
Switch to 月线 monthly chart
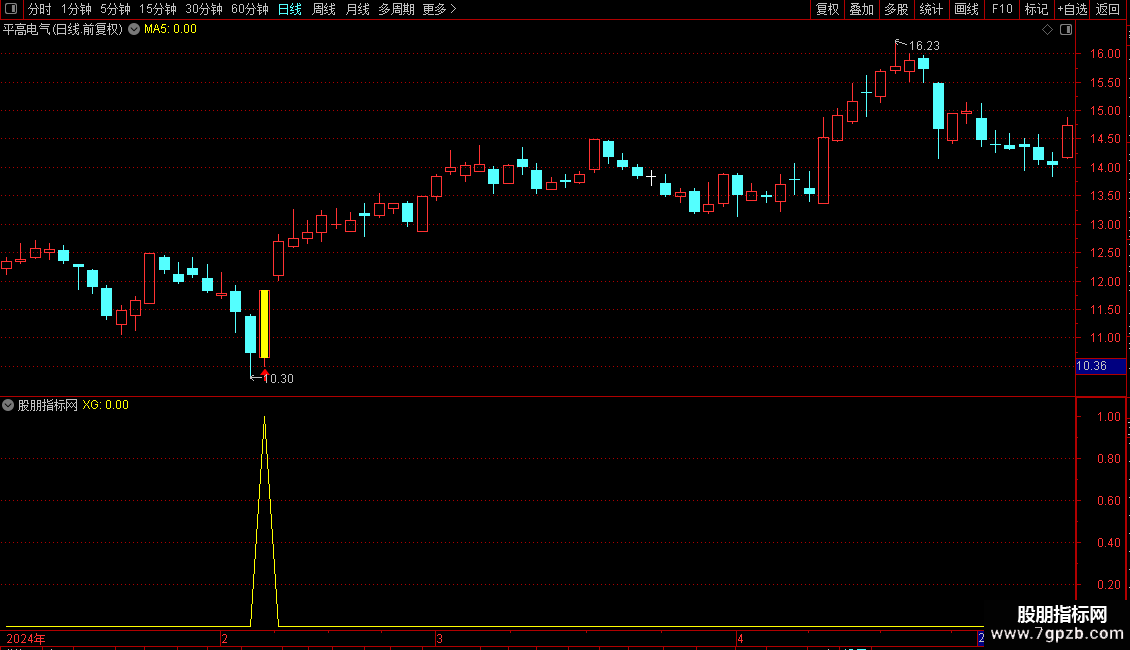click(357, 9)
